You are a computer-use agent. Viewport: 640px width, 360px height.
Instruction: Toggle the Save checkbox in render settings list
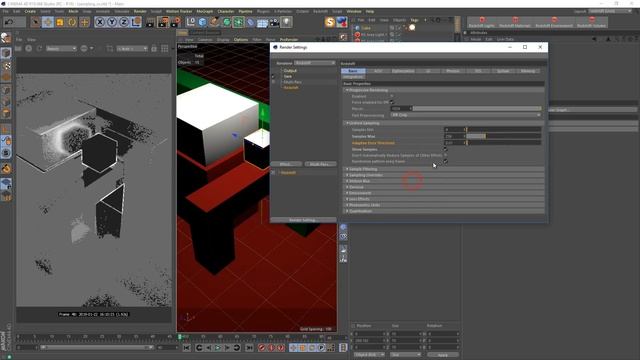click(x=273, y=76)
